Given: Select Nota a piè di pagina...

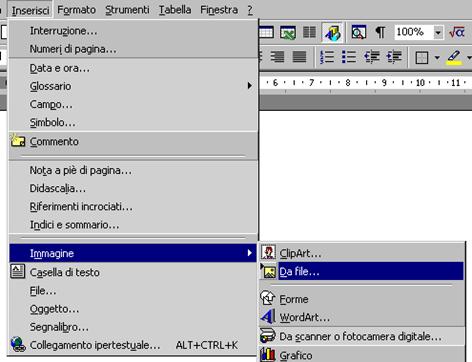Looking at the screenshot, I should (x=133, y=171).
